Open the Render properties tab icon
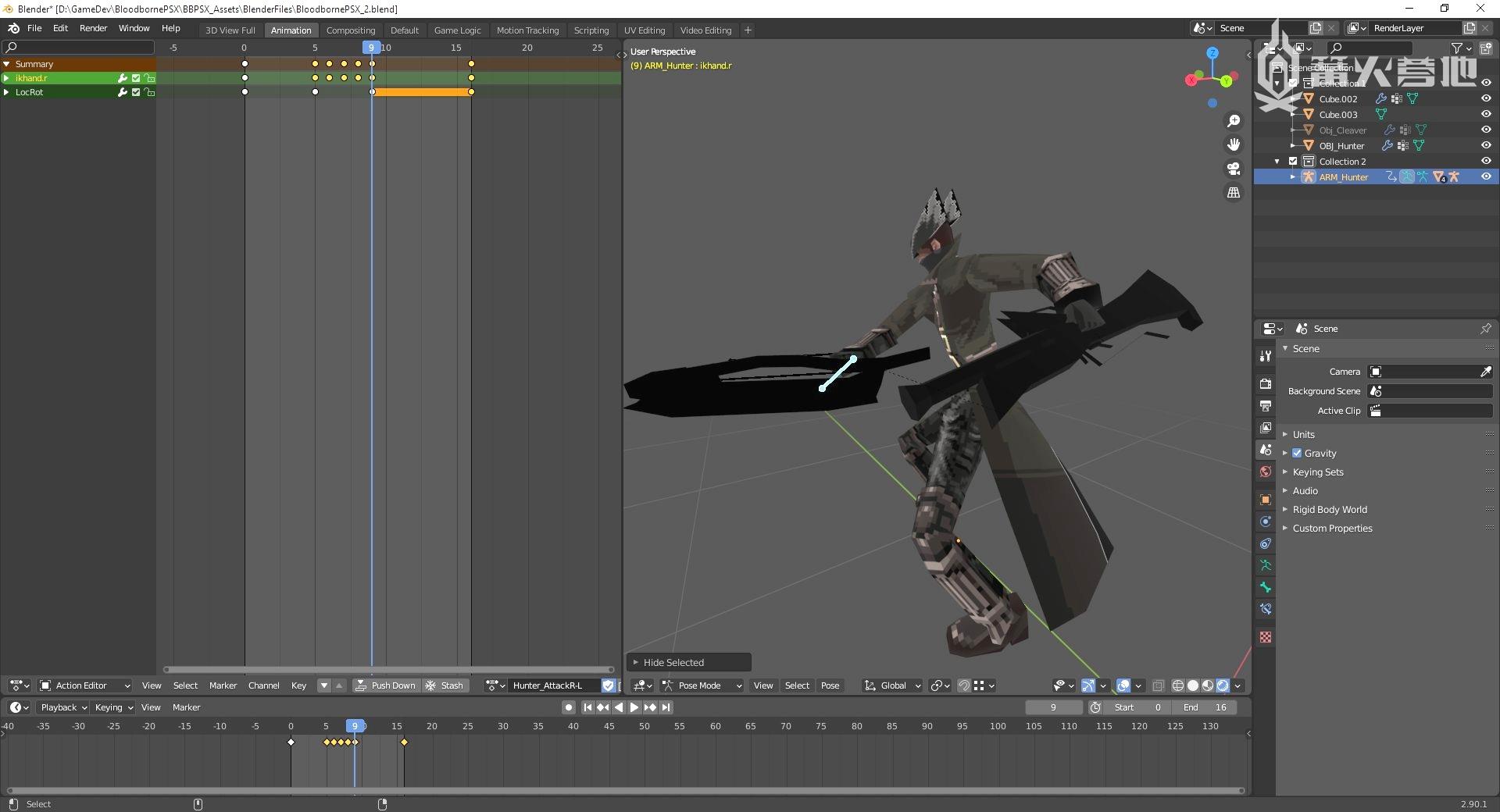 [1266, 384]
